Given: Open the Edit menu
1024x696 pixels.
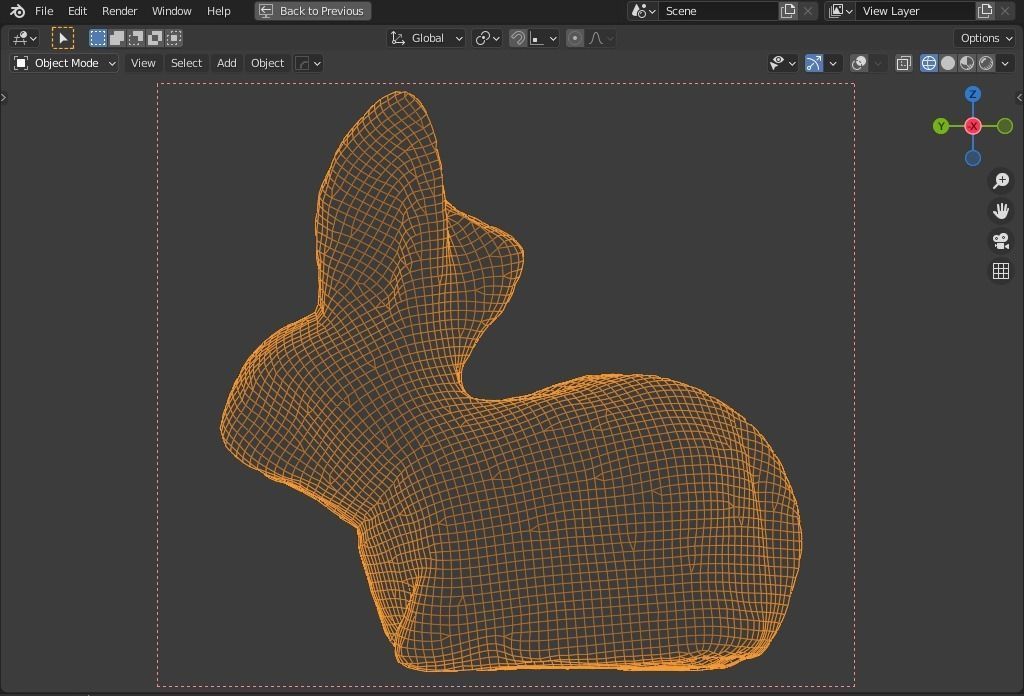Looking at the screenshot, I should pyautogui.click(x=77, y=11).
